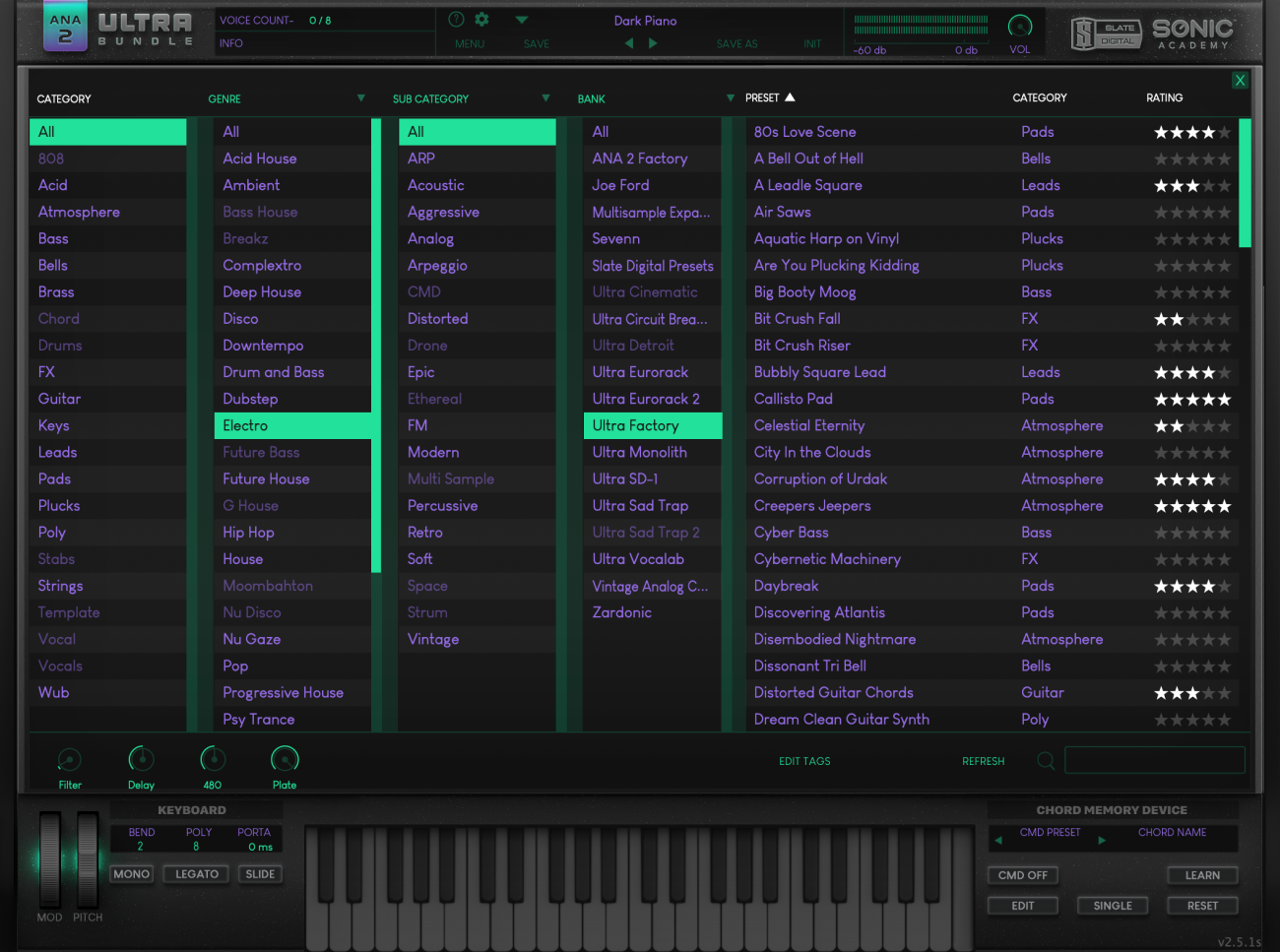Click SAVE AS in the top bar
This screenshot has height=952, width=1280.
(736, 43)
